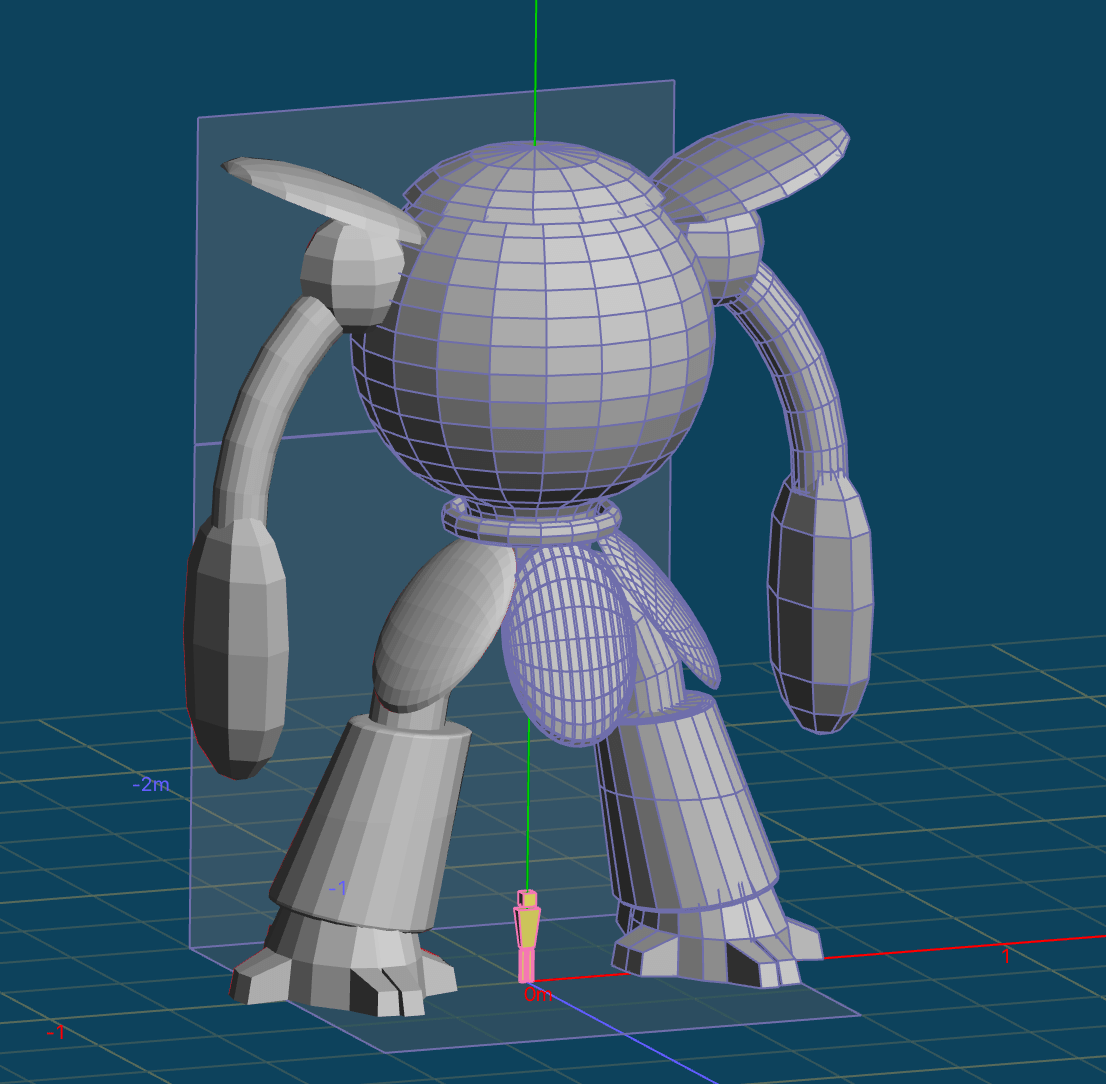Pick the neck ring torus beneath the head
Viewport: 1106px width, 1084px height.
coord(532,522)
